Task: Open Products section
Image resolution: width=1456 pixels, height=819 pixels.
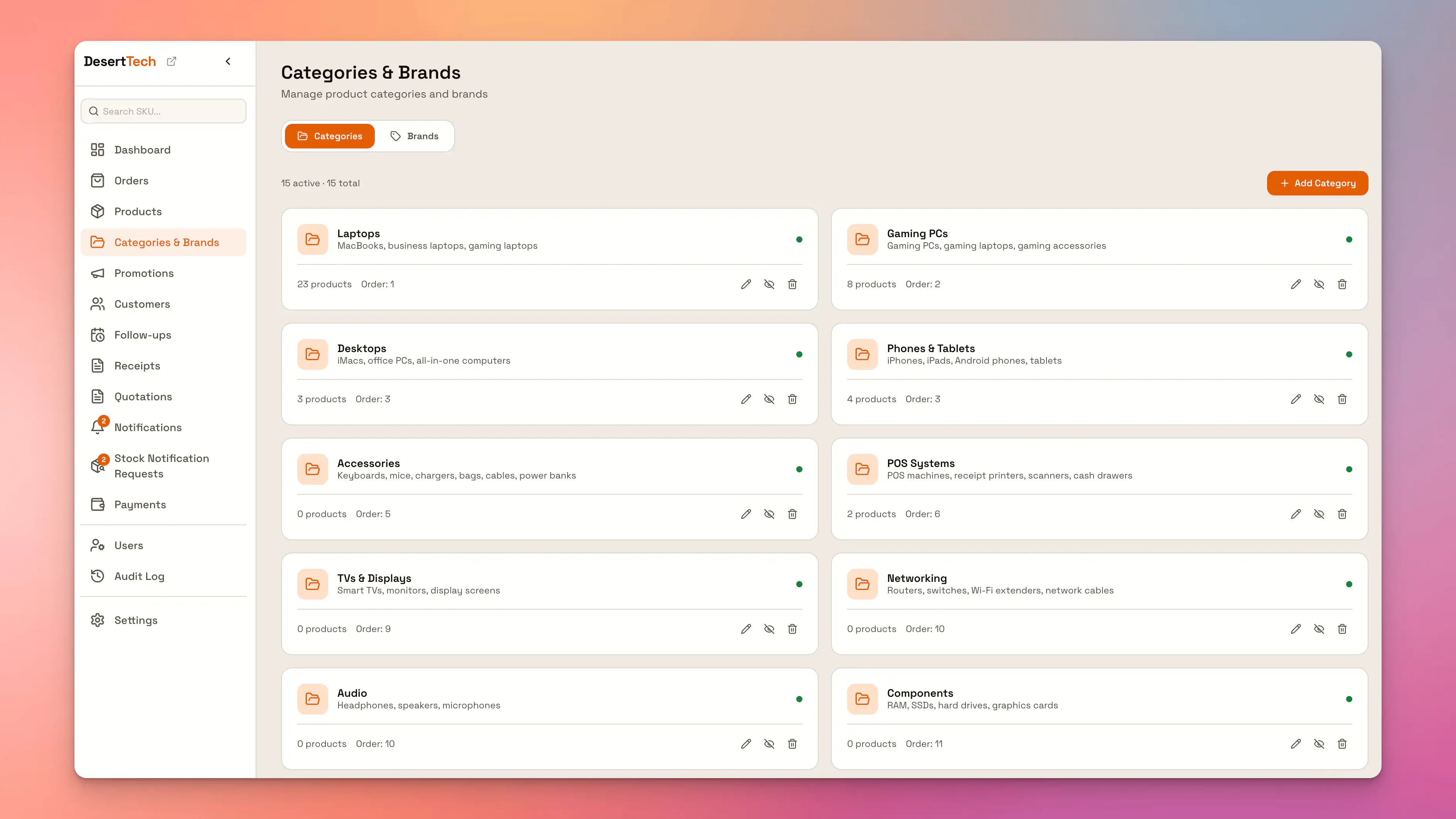Action: pos(163,211)
